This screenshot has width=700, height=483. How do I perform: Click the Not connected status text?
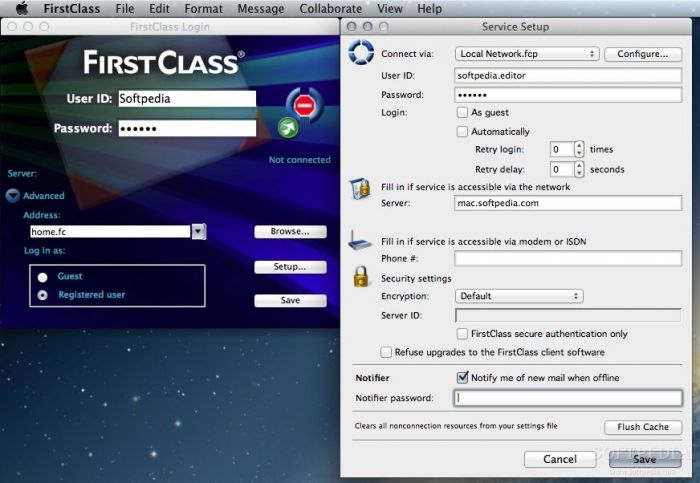click(x=300, y=160)
